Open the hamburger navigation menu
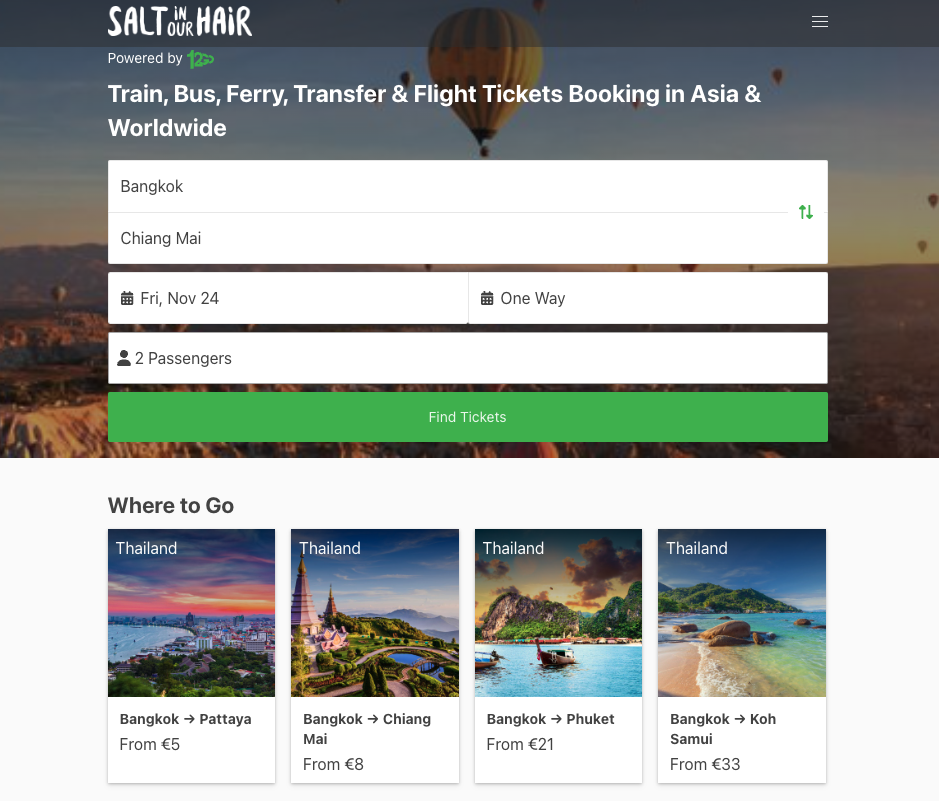 pyautogui.click(x=819, y=22)
